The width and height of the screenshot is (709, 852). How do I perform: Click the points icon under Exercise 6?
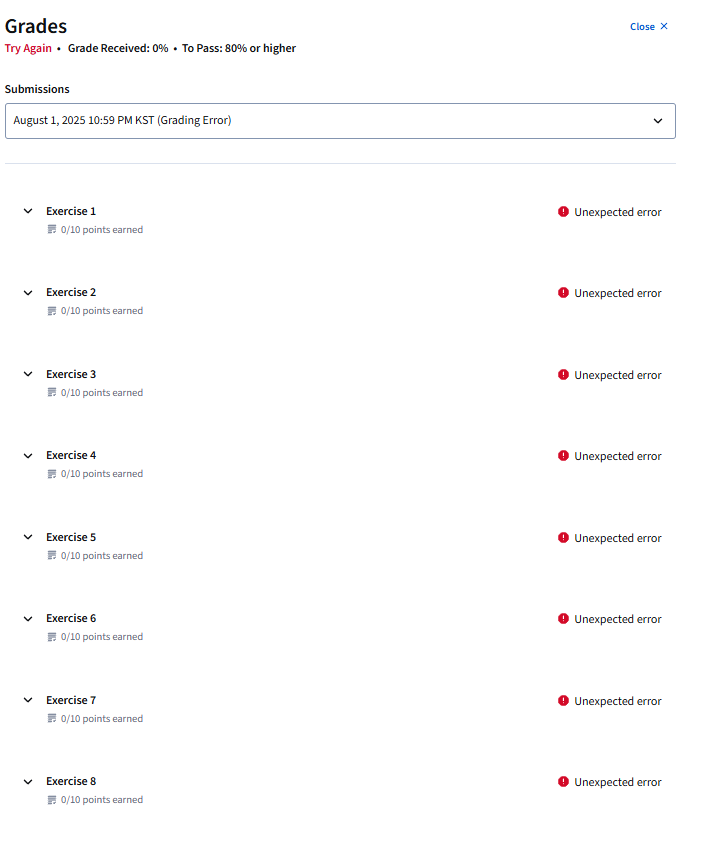[x=52, y=637]
